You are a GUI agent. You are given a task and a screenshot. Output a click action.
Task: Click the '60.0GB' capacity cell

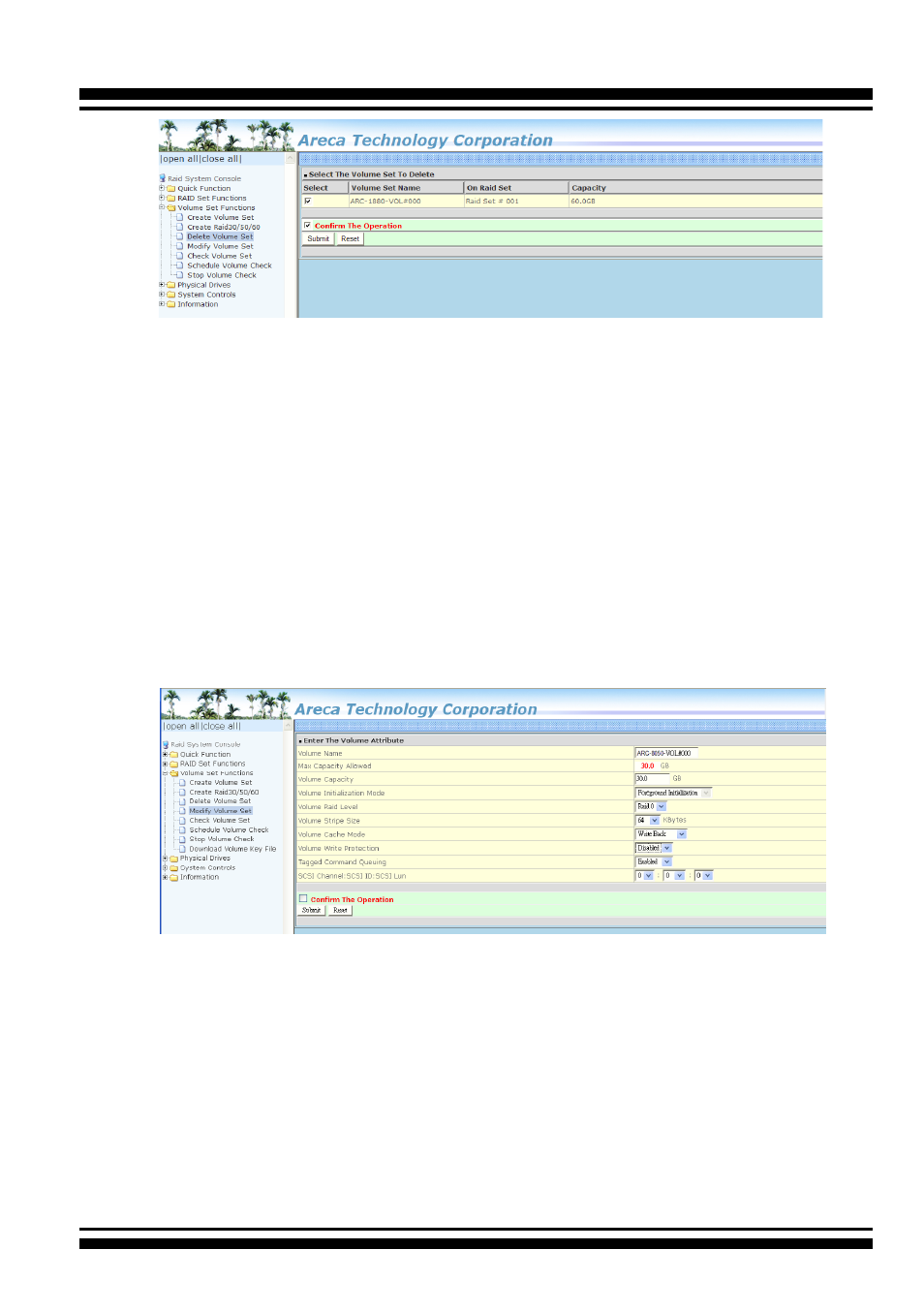pyautogui.click(x=695, y=201)
